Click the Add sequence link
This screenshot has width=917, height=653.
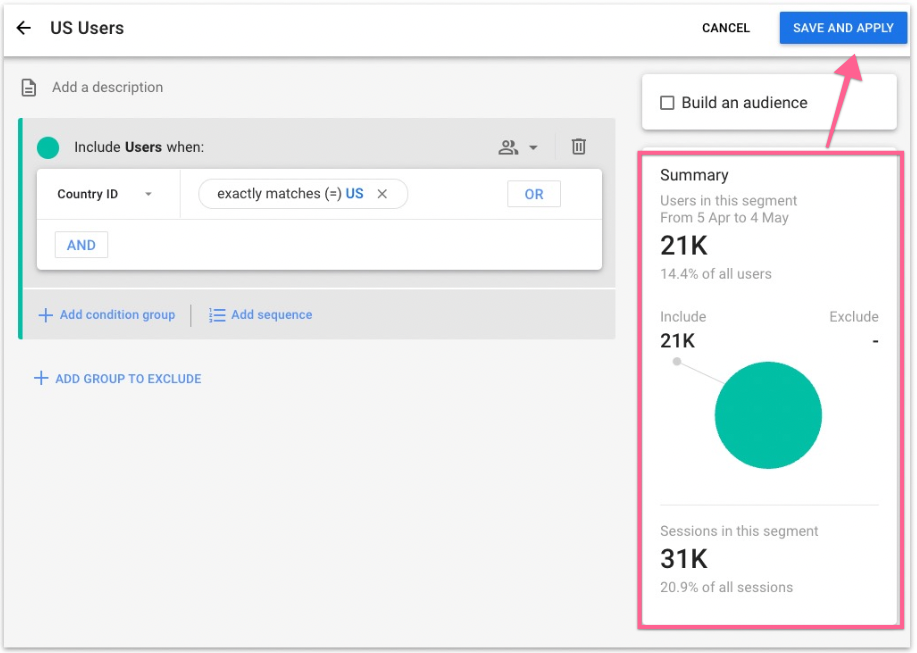point(271,315)
